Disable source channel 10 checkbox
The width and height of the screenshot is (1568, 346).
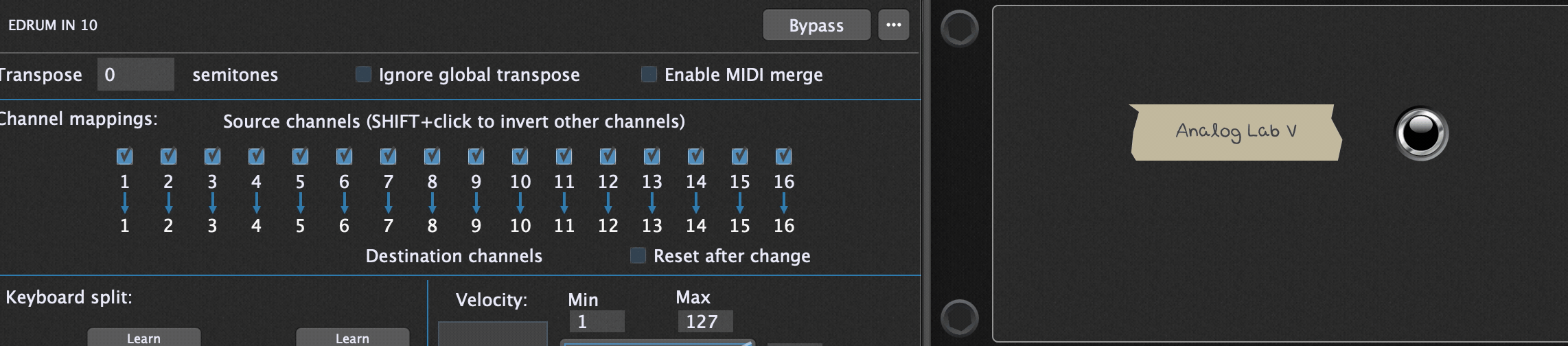point(520,157)
